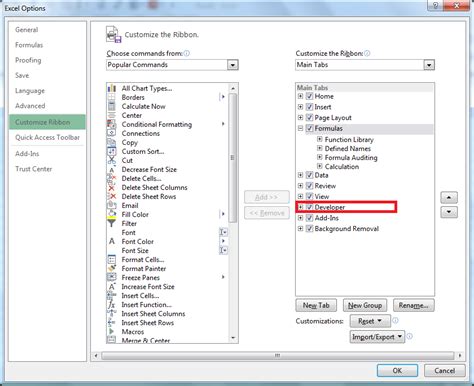Toggle the Data tab checkbox
Viewport: 474px width, 386px height.
pos(309,175)
